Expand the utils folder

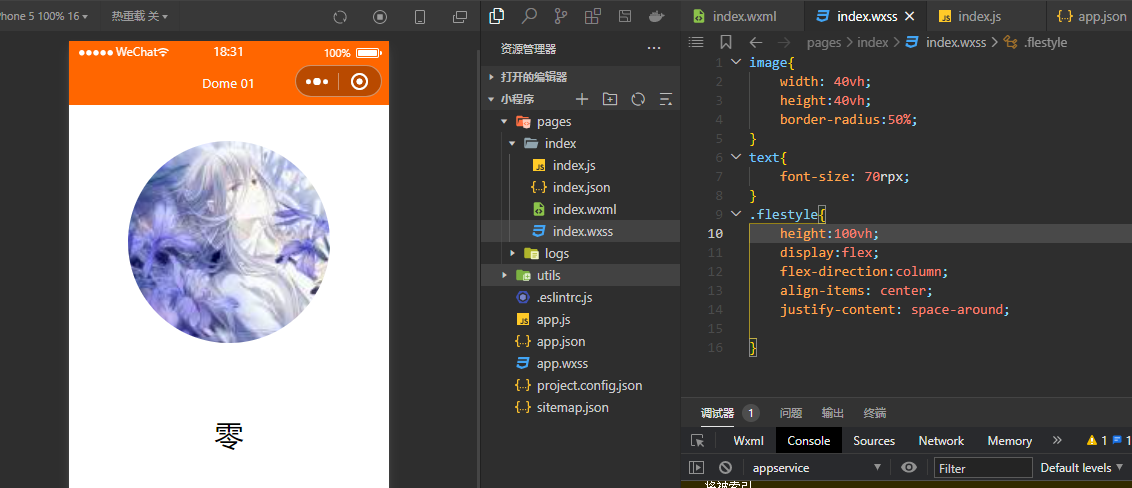coord(504,275)
